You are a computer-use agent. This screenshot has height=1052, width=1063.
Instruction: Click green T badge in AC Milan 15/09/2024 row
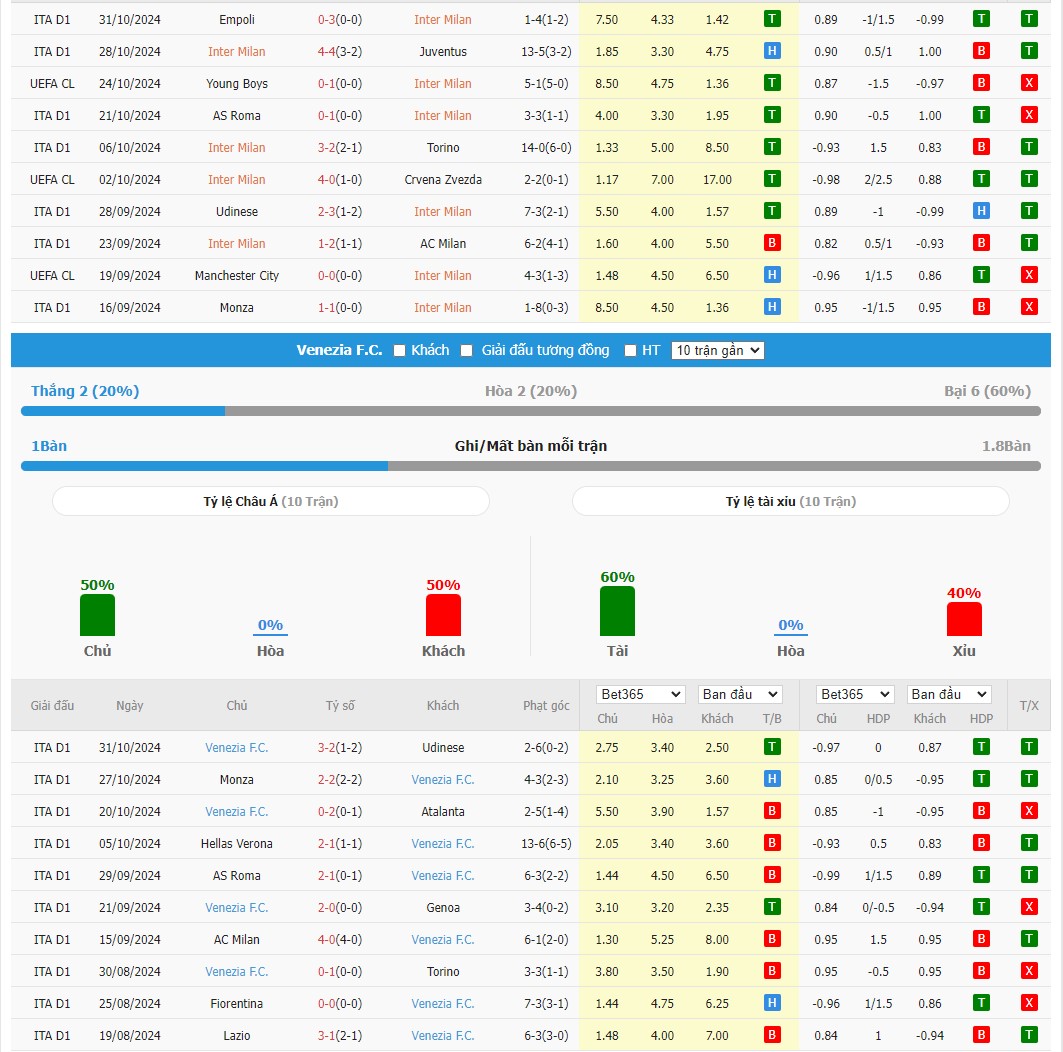(1028, 939)
